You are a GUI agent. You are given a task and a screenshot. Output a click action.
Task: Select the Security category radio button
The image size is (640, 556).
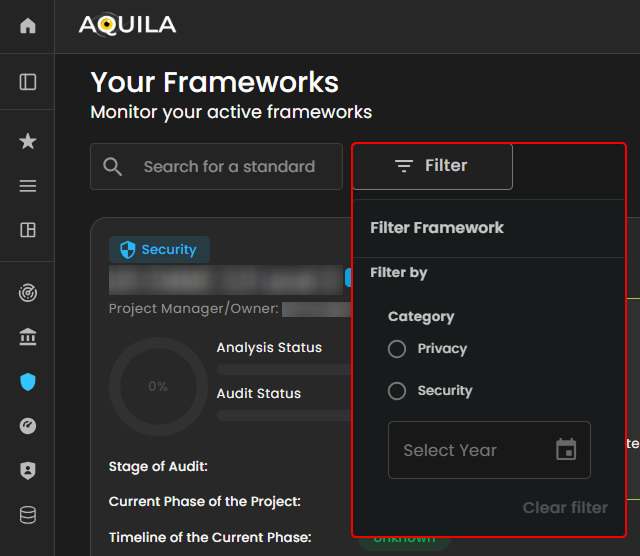tap(397, 391)
